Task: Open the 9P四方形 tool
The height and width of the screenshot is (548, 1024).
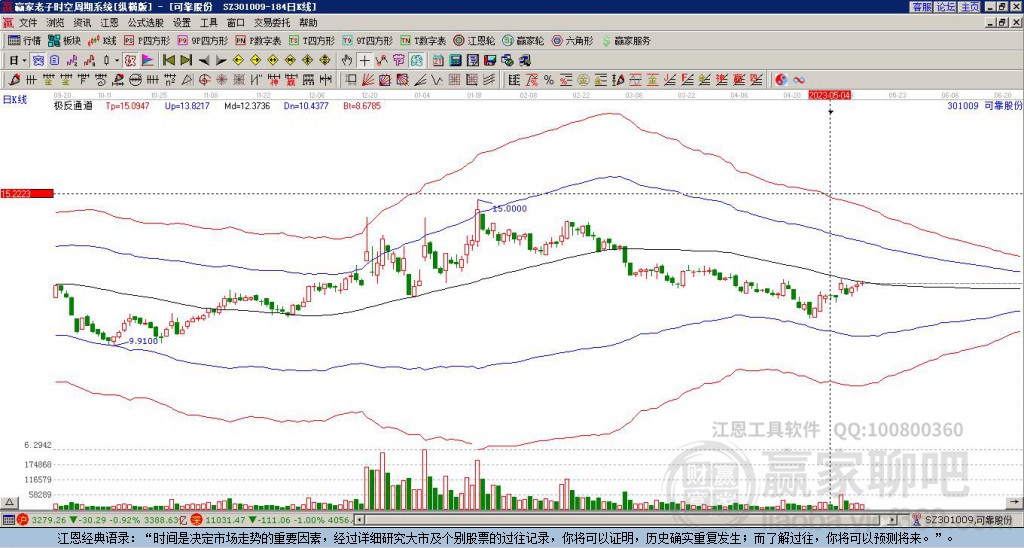Action: pyautogui.click(x=202, y=40)
